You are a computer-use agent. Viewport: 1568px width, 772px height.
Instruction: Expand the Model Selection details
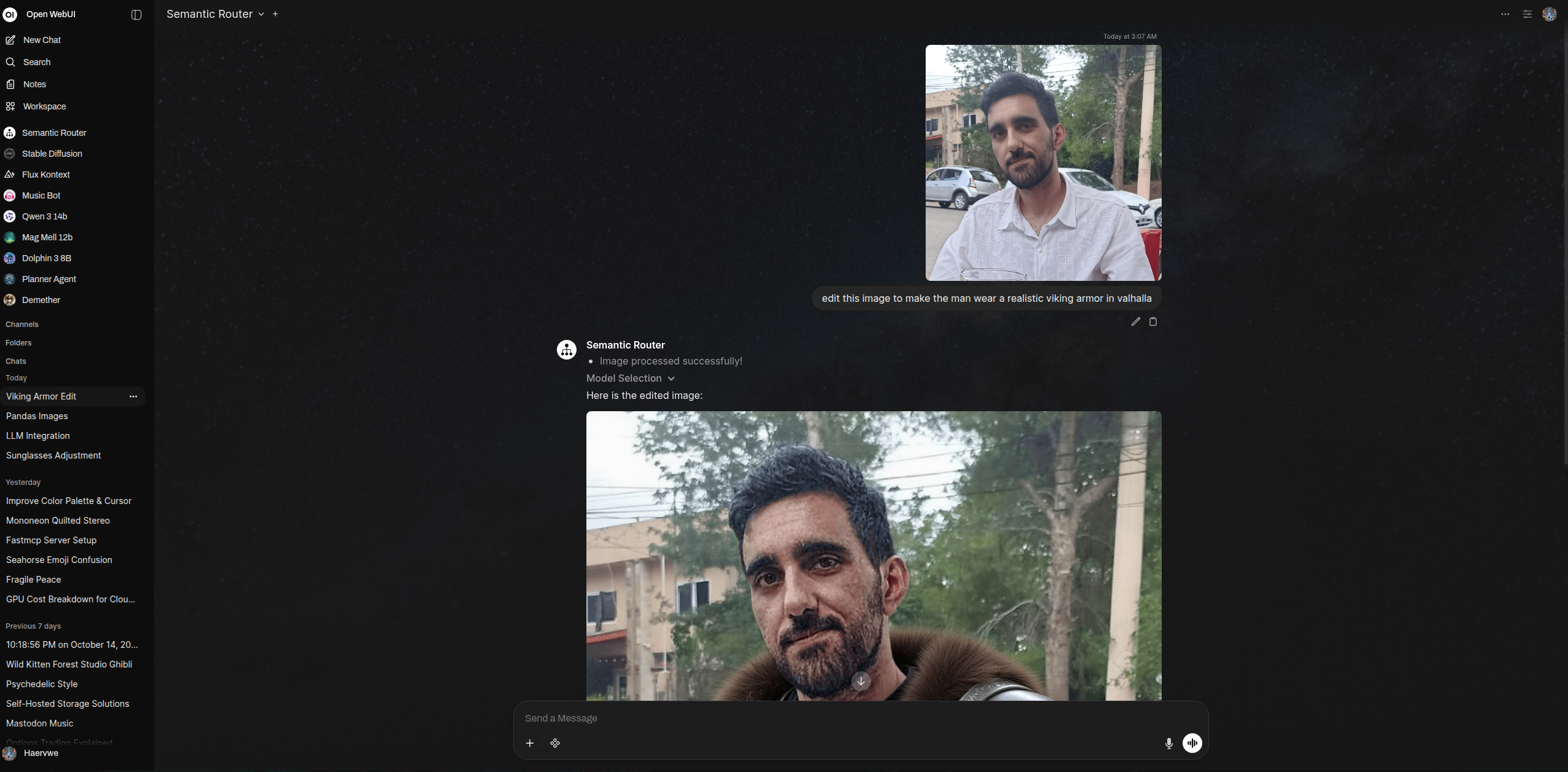click(630, 378)
